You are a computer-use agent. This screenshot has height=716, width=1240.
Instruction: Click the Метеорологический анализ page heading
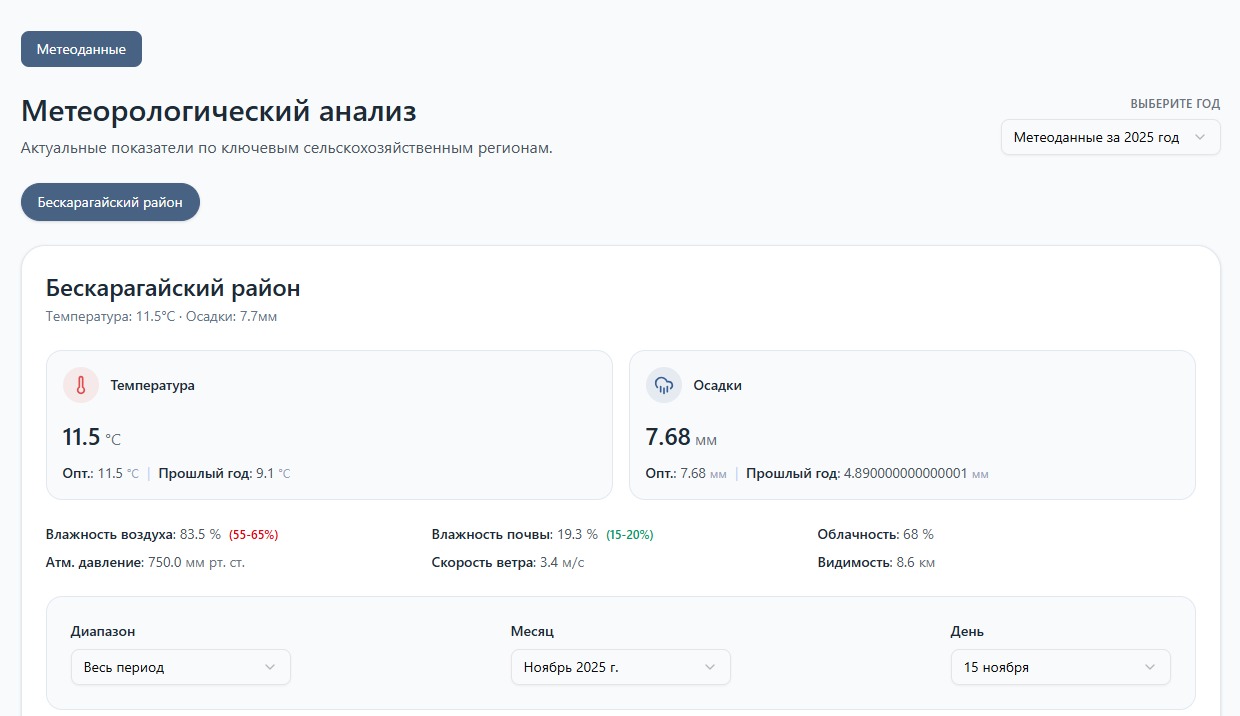pyautogui.click(x=219, y=111)
